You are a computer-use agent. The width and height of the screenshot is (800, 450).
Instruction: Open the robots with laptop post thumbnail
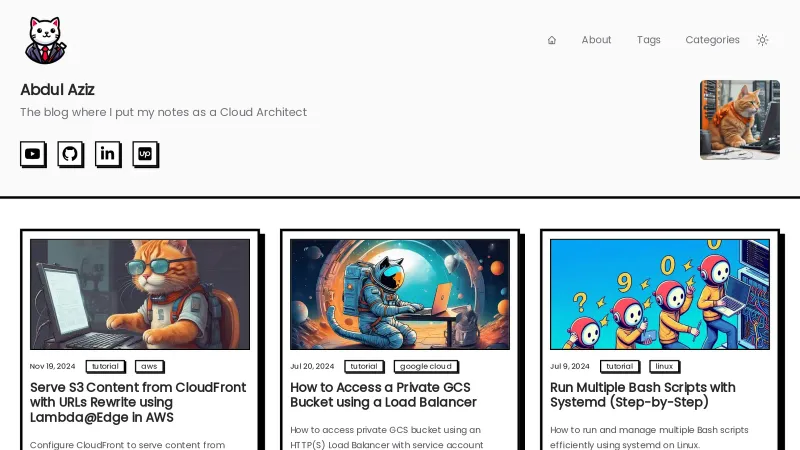coord(660,294)
